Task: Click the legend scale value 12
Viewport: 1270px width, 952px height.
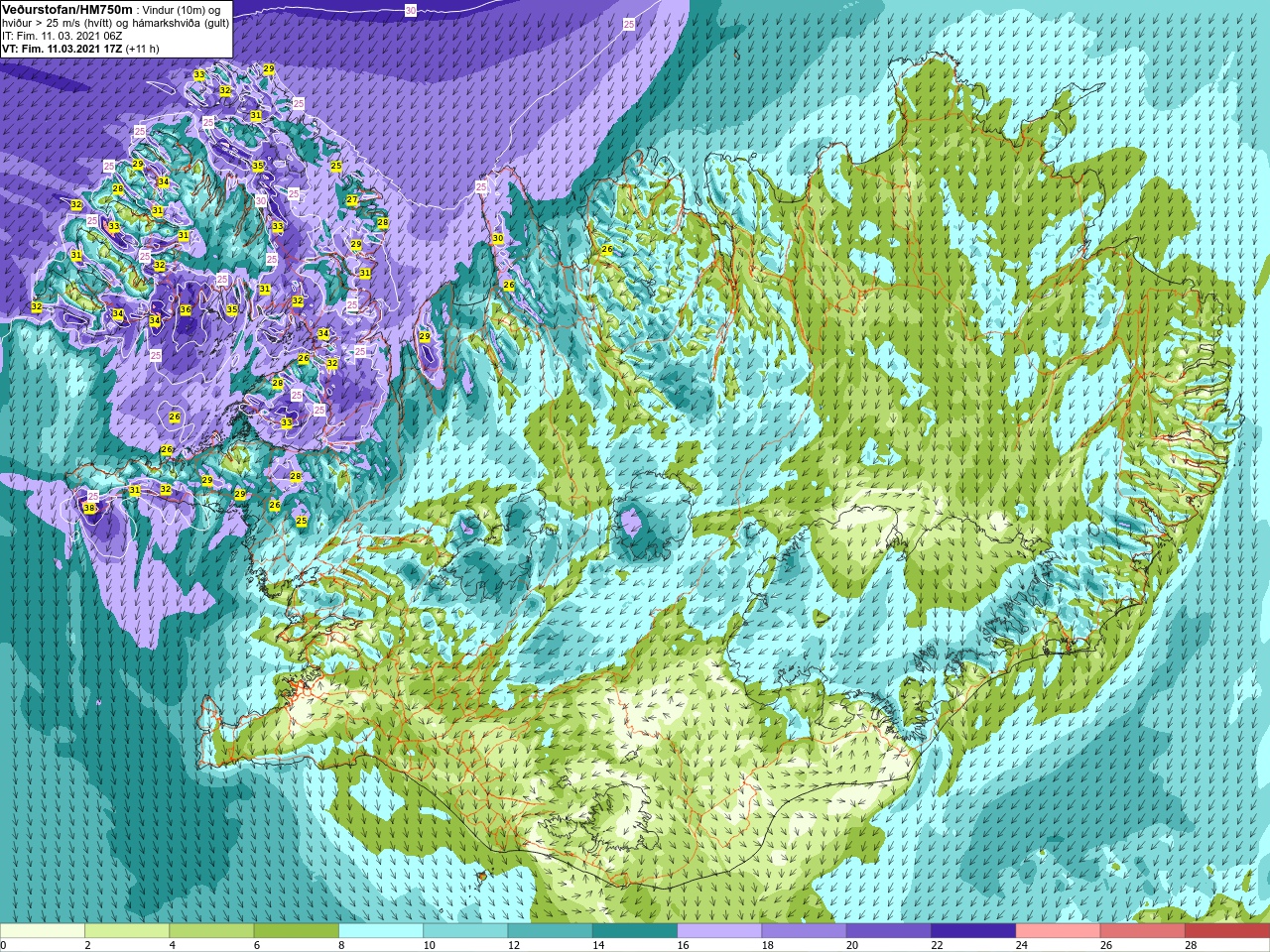Action: [513, 945]
